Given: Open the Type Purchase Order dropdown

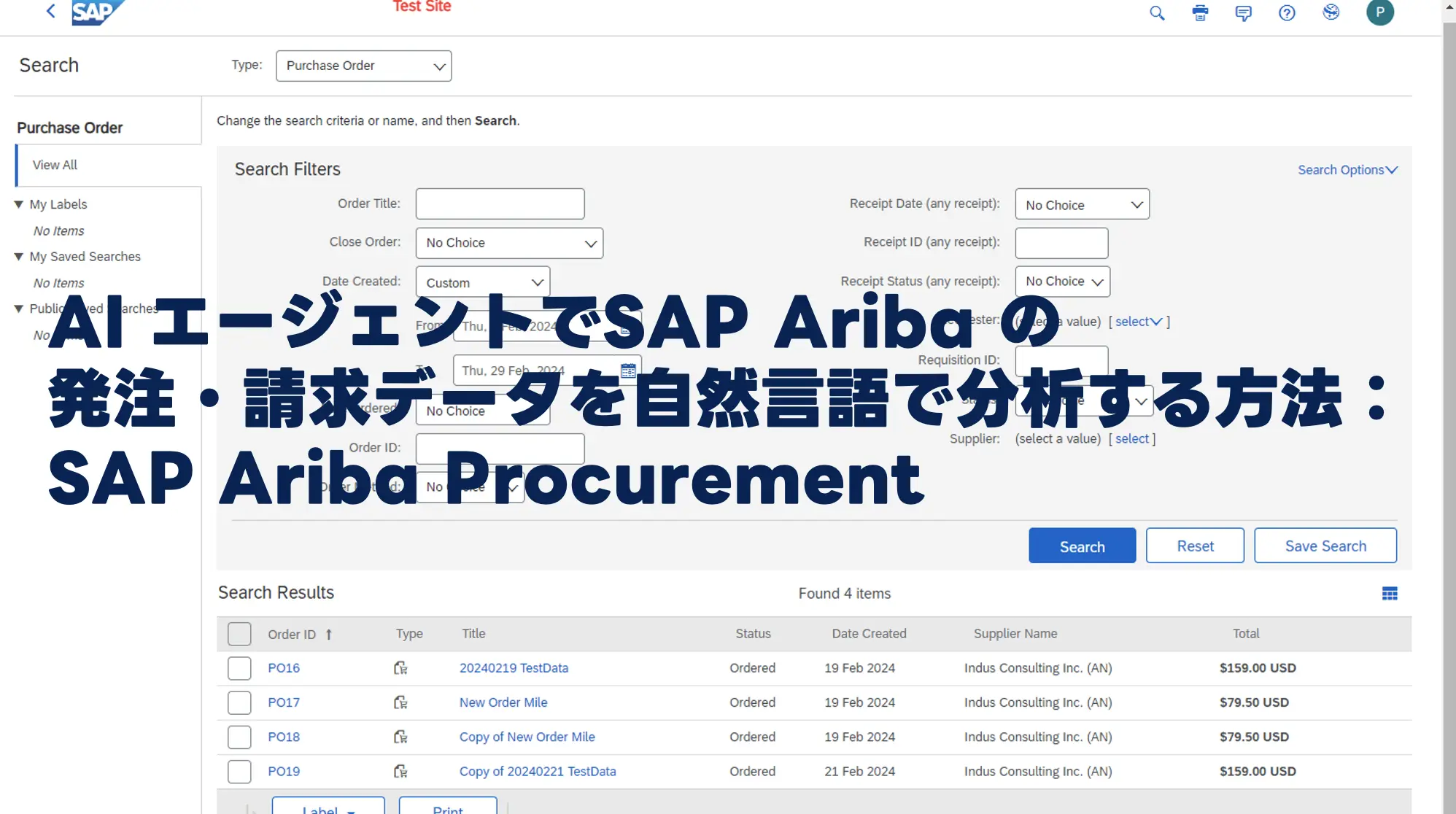Looking at the screenshot, I should 364,66.
